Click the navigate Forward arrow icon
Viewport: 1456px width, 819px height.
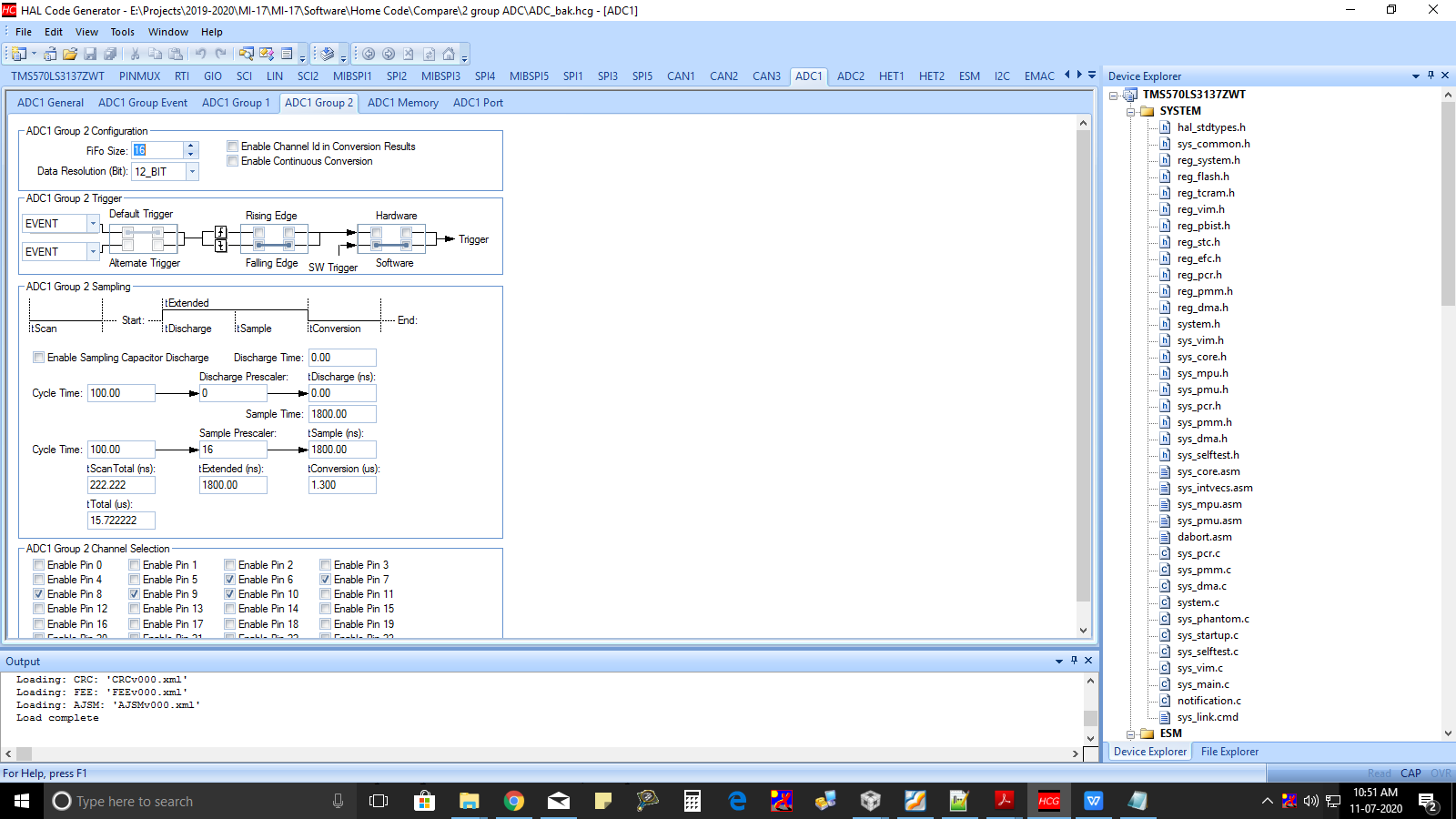[389, 55]
